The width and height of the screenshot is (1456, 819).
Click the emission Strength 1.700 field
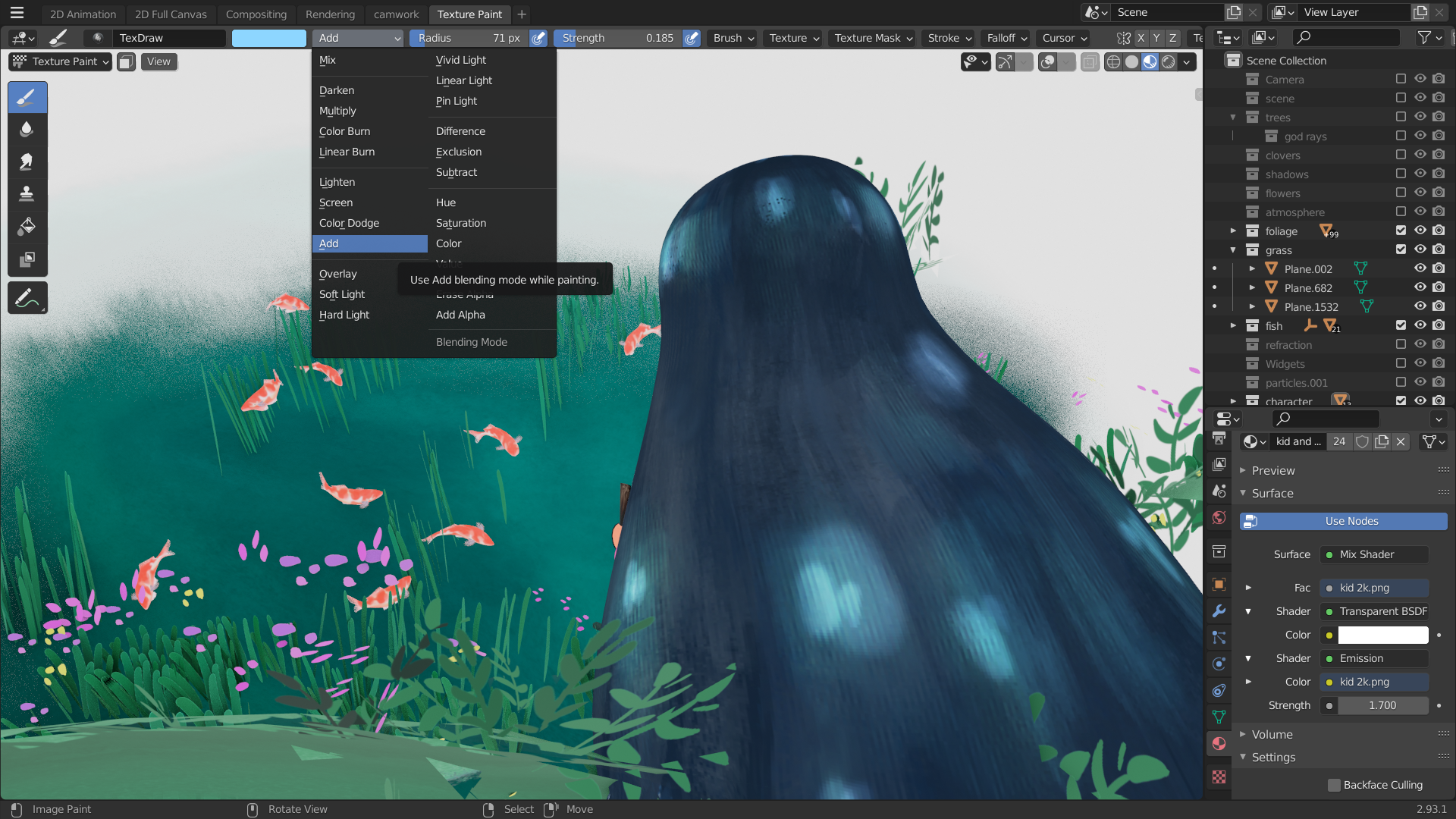pyautogui.click(x=1382, y=705)
